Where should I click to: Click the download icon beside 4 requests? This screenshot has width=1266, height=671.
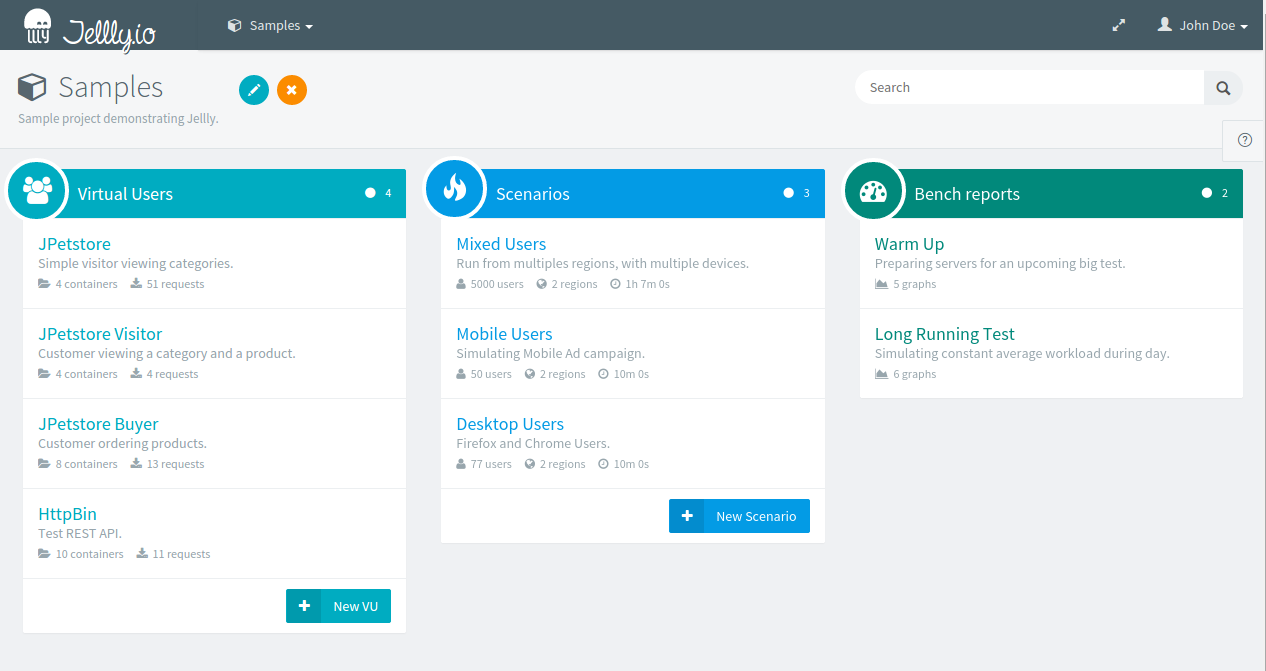click(x=136, y=374)
